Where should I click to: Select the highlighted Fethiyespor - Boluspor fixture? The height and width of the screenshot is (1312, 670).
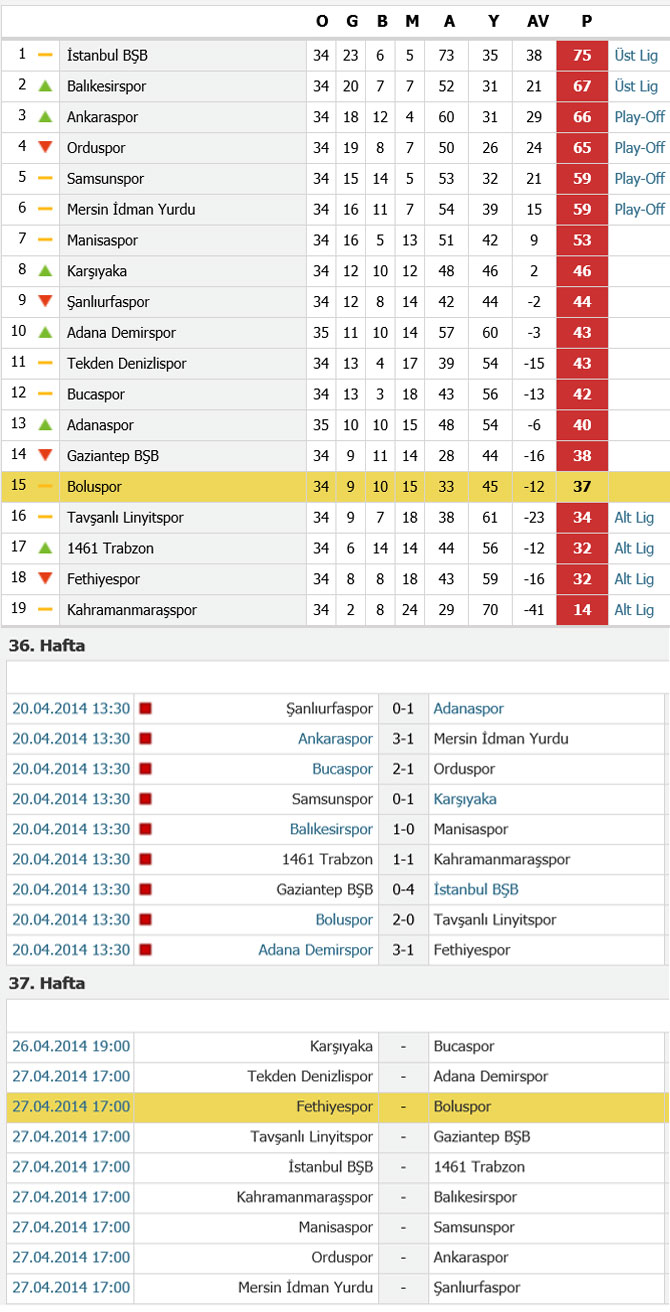coord(335,1108)
